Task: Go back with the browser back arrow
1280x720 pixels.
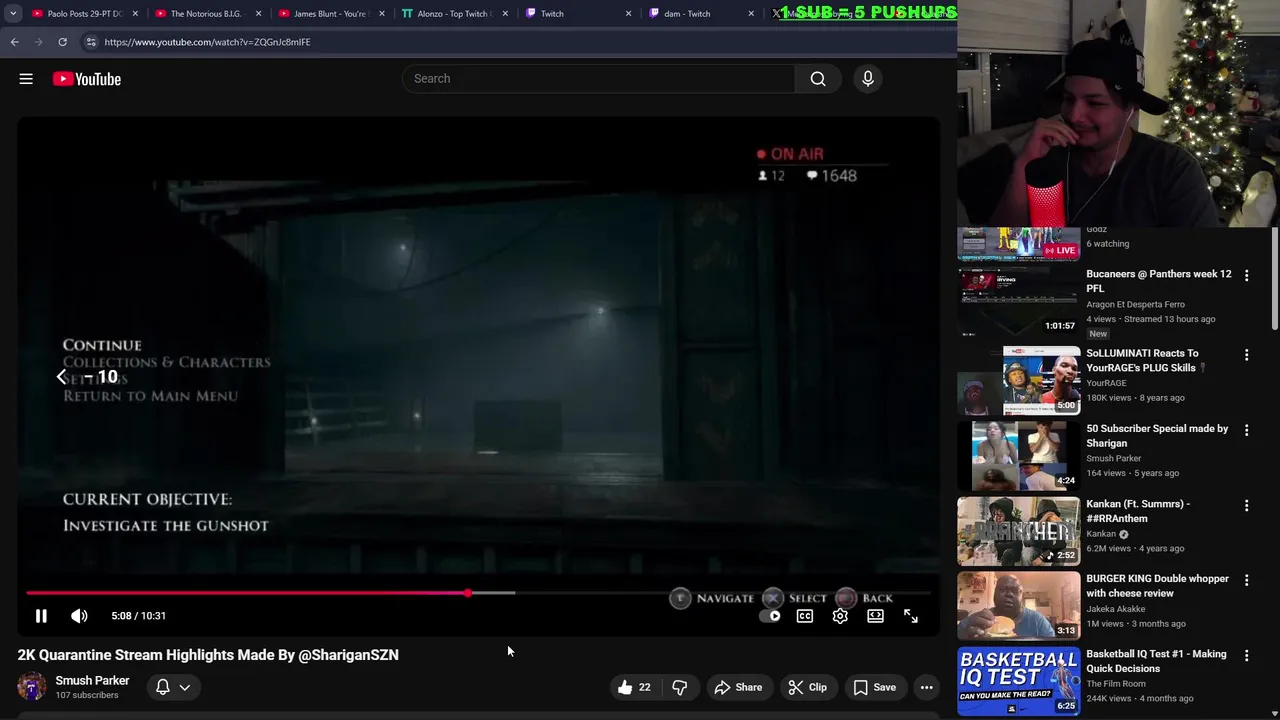Action: point(14,42)
